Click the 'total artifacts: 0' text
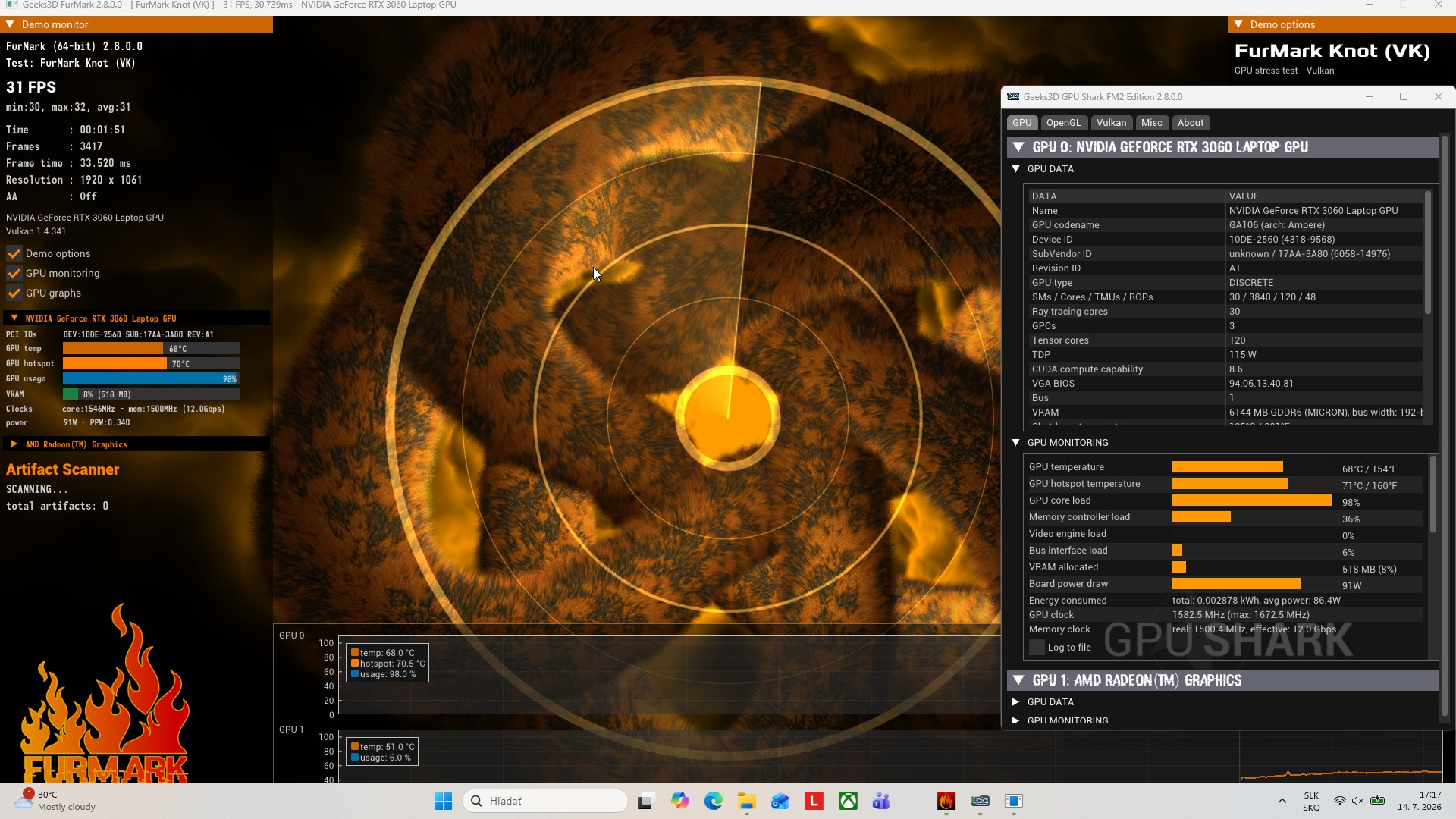Image resolution: width=1456 pixels, height=819 pixels. pos(57,506)
